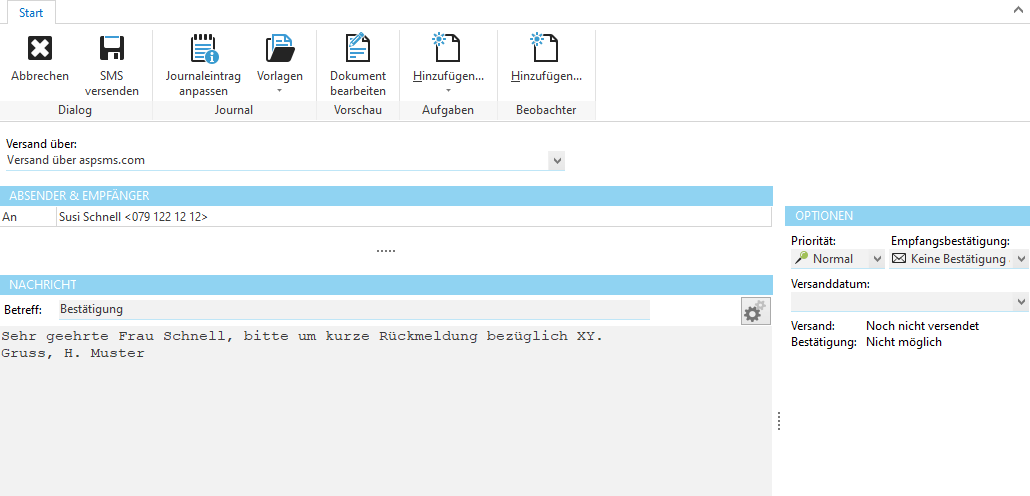
Task: Click the 'Nicht möglich' confirmation status
Action: (903, 342)
